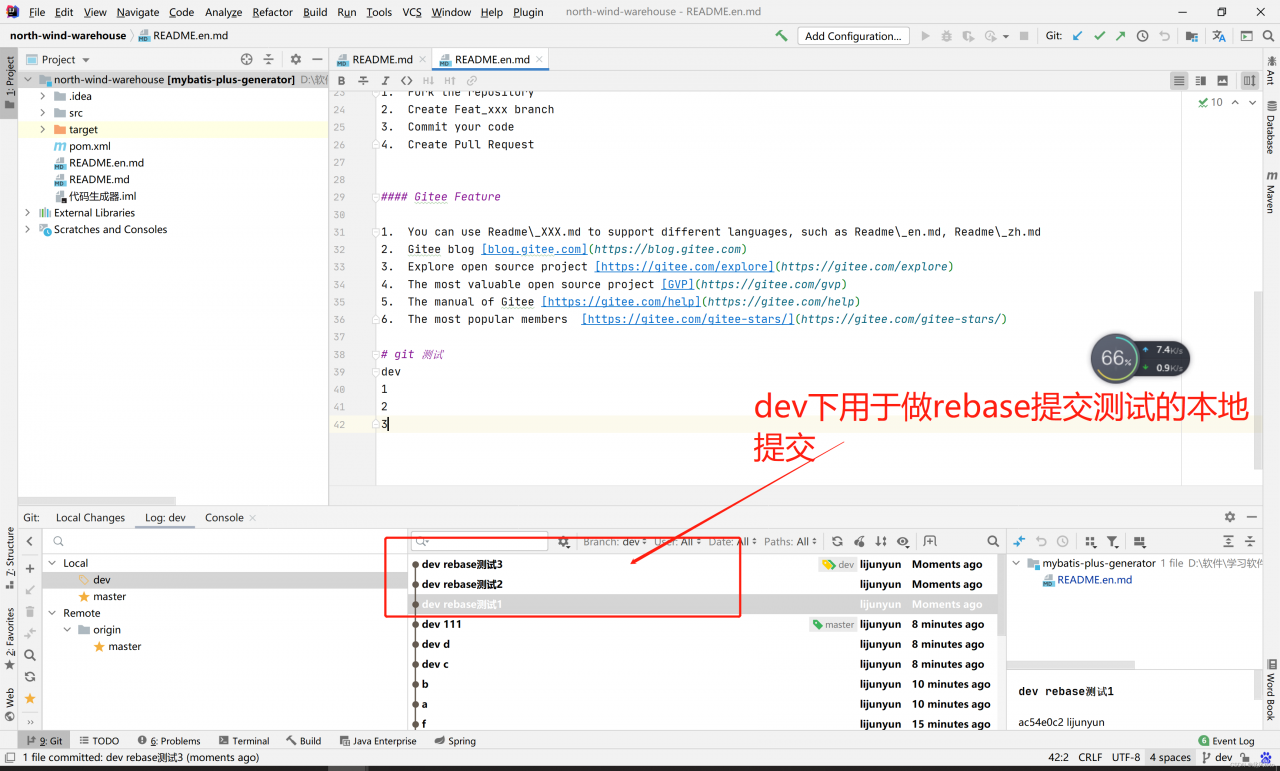Toggle eye view options in Git log
Image resolution: width=1280 pixels, height=771 pixels.
tap(903, 542)
